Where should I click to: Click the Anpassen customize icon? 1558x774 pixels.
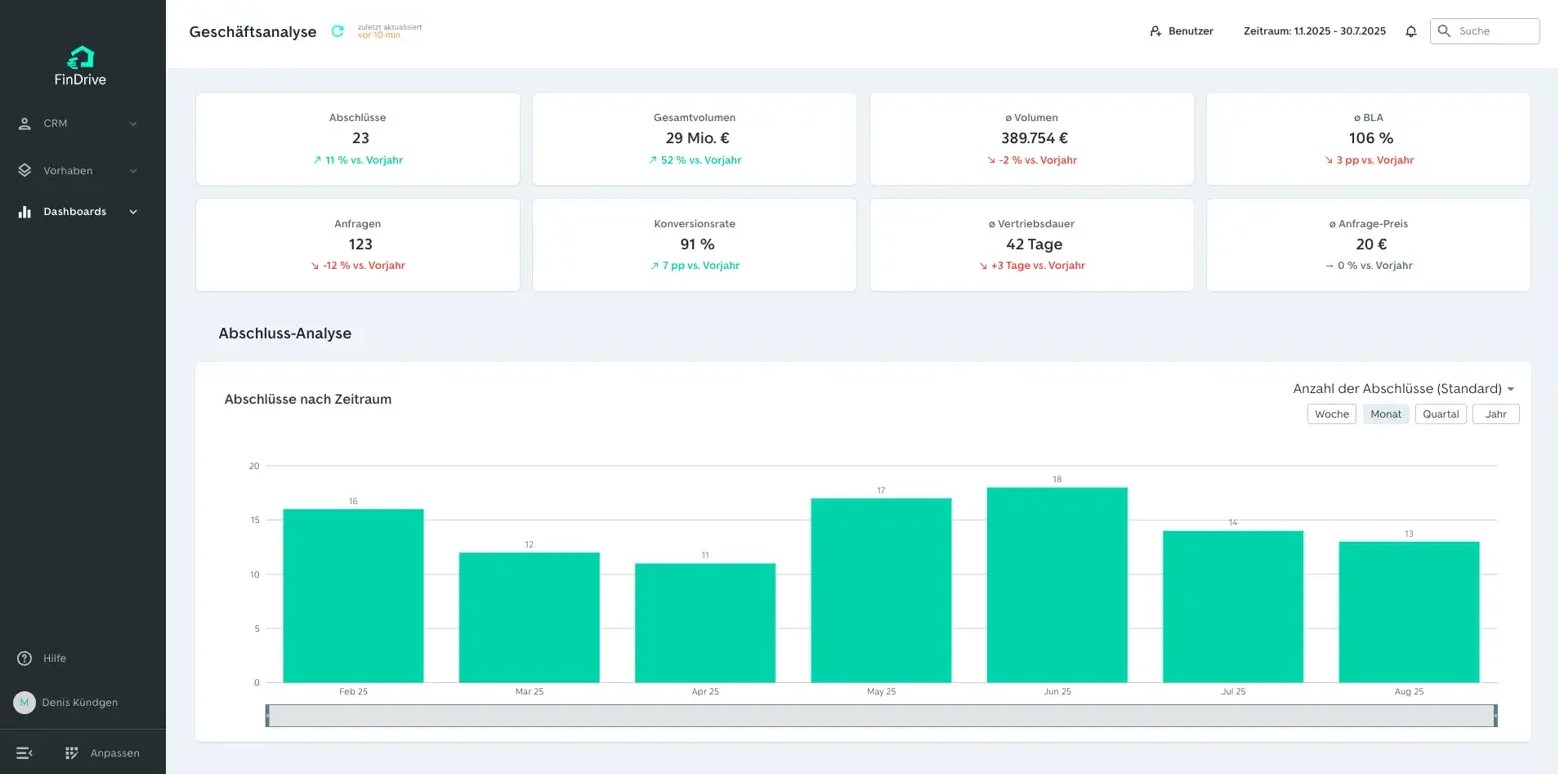click(72, 753)
